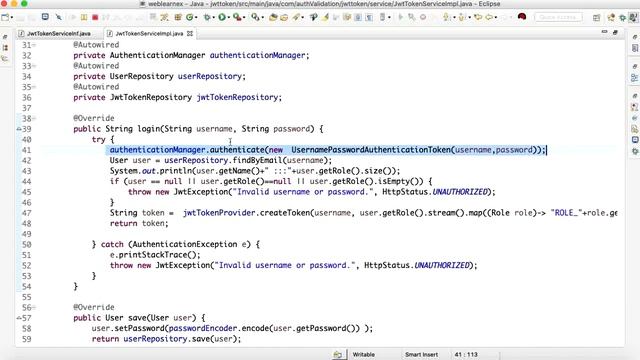Open the New wizard dropdown arrow
640x360 pixels.
click(12, 18)
